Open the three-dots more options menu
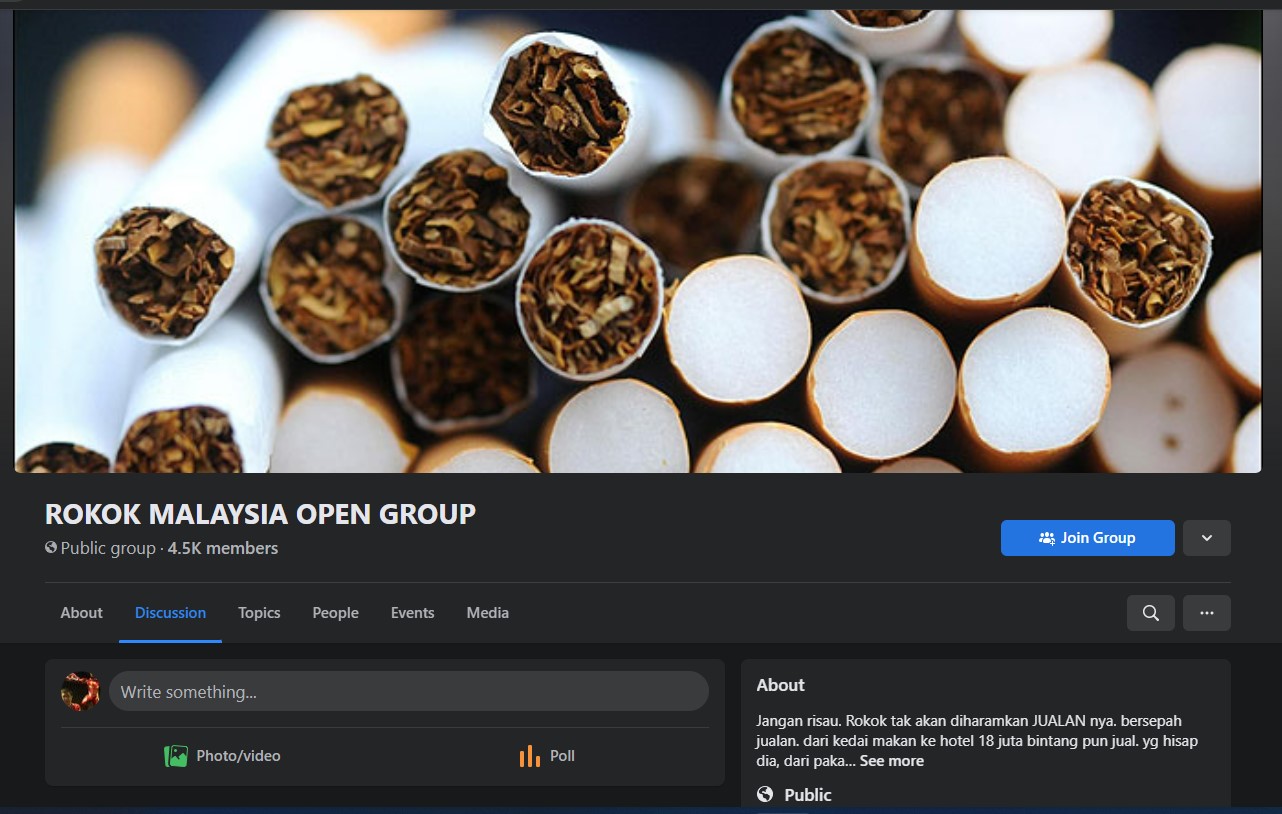This screenshot has height=814, width=1282. click(1207, 613)
